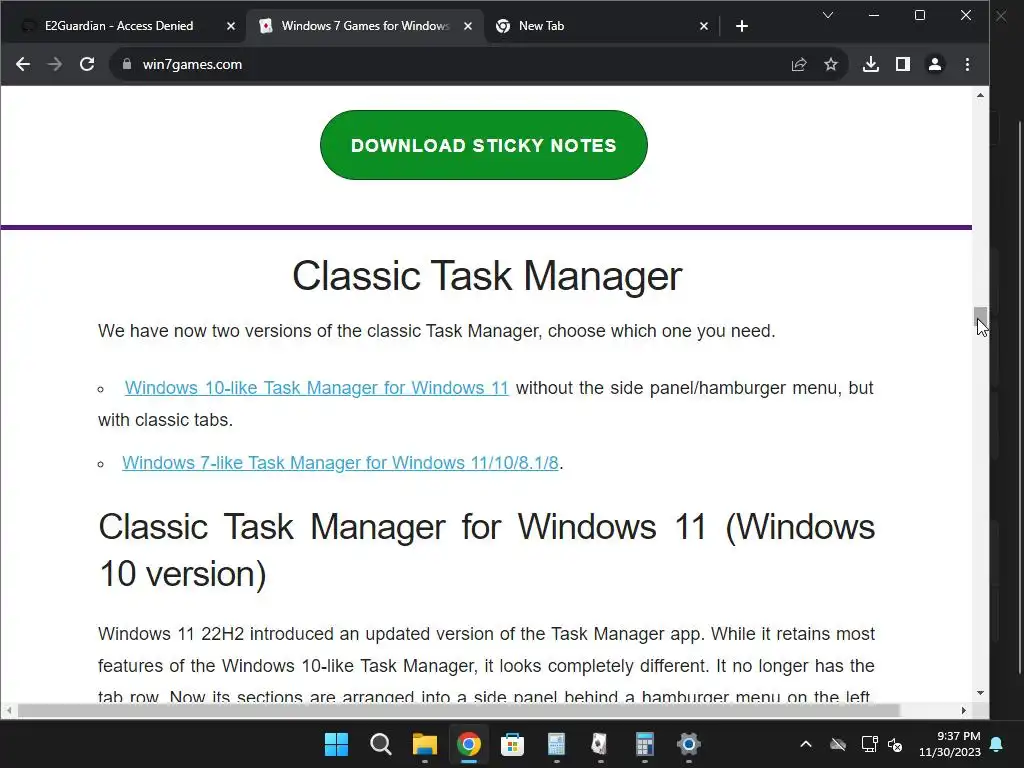Open Settings gear from the taskbar

(x=688, y=744)
